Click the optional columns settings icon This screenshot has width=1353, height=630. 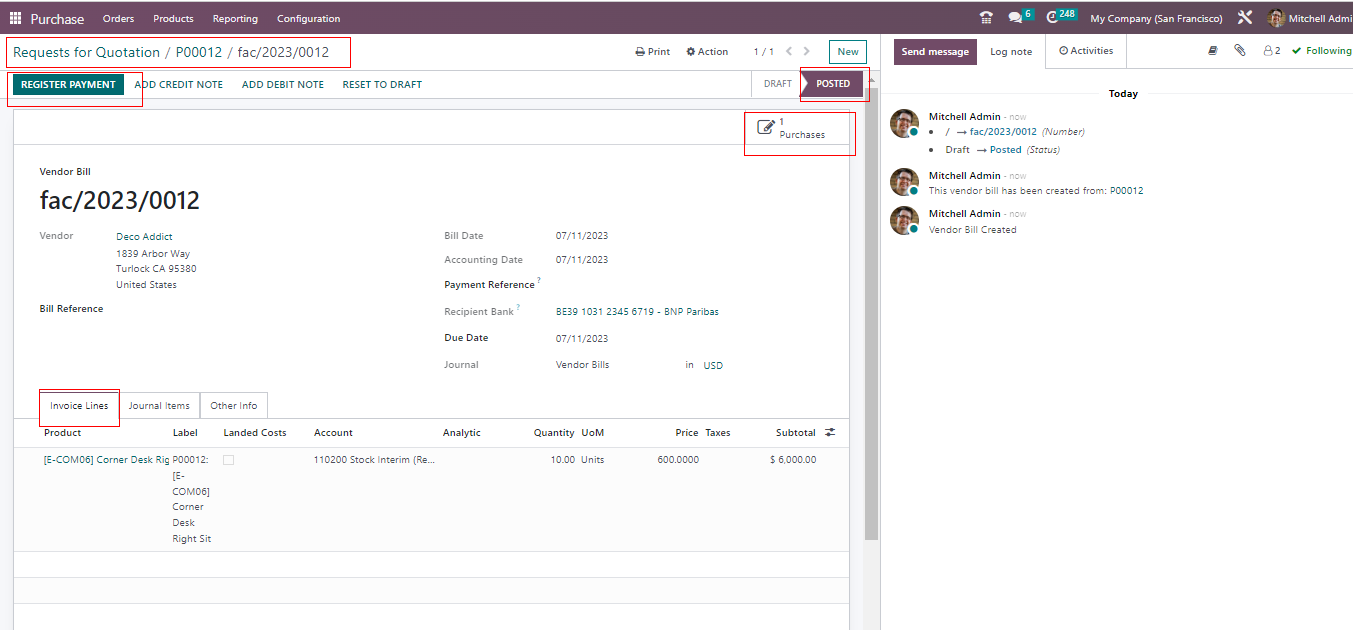pyautogui.click(x=830, y=433)
